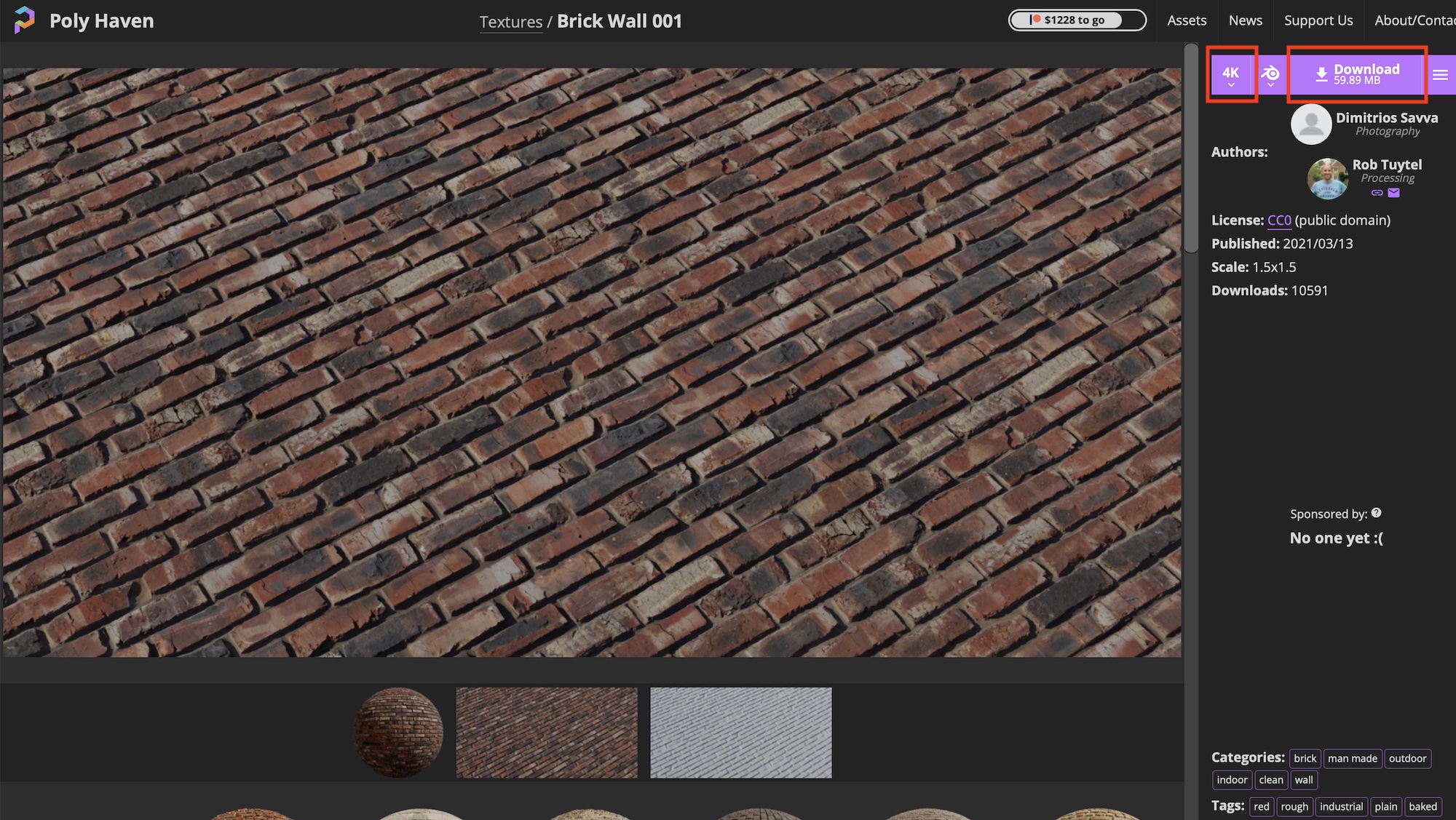
Task: Download the 59.89 MB texture
Action: click(1356, 74)
